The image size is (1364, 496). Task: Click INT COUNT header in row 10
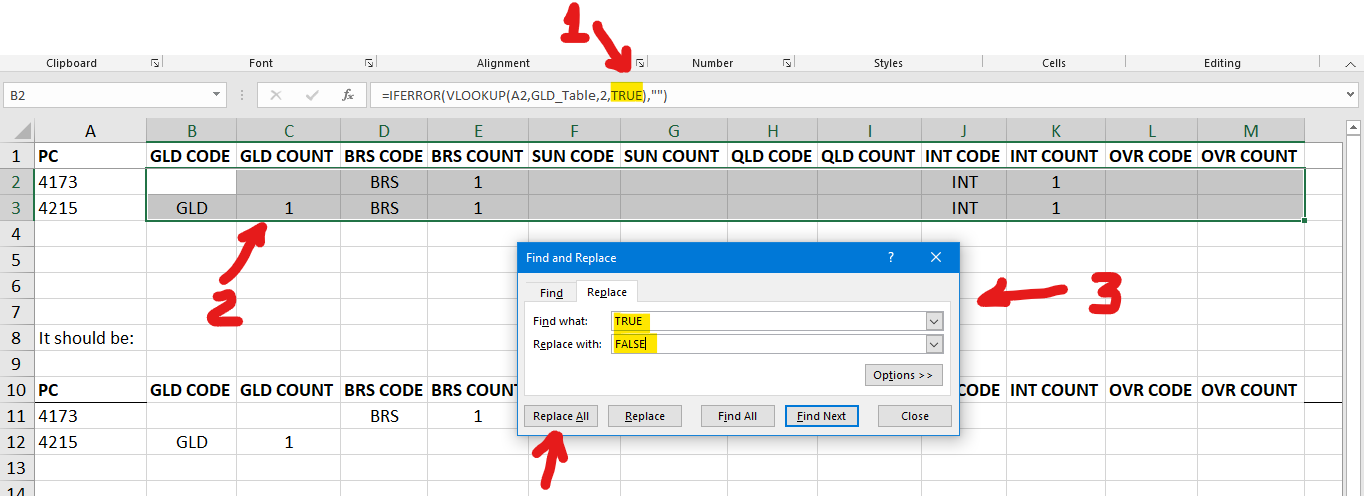pos(1055,390)
